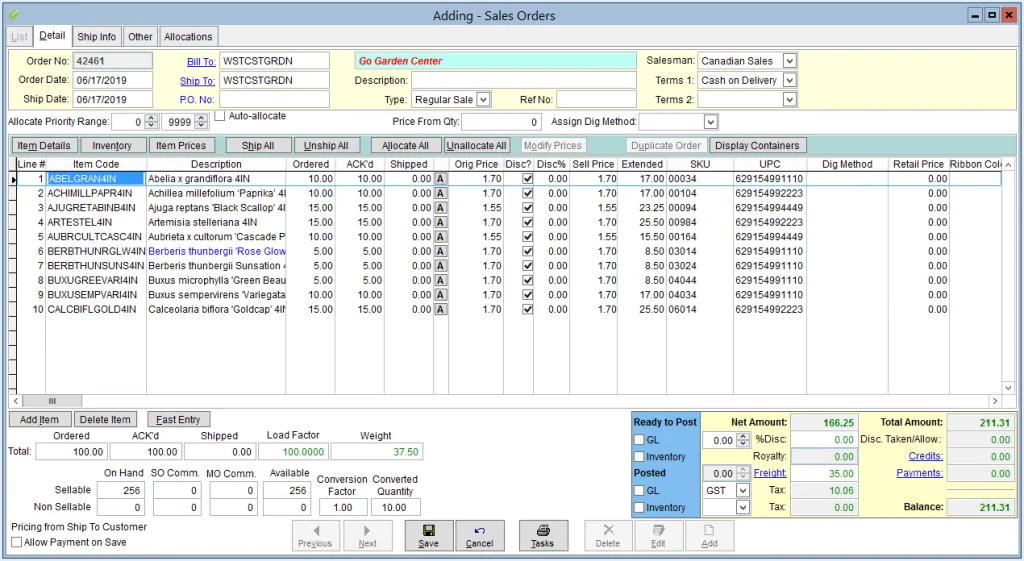Click the P.O. No input field
Screen dimensions: 1024x561
tap(274, 99)
